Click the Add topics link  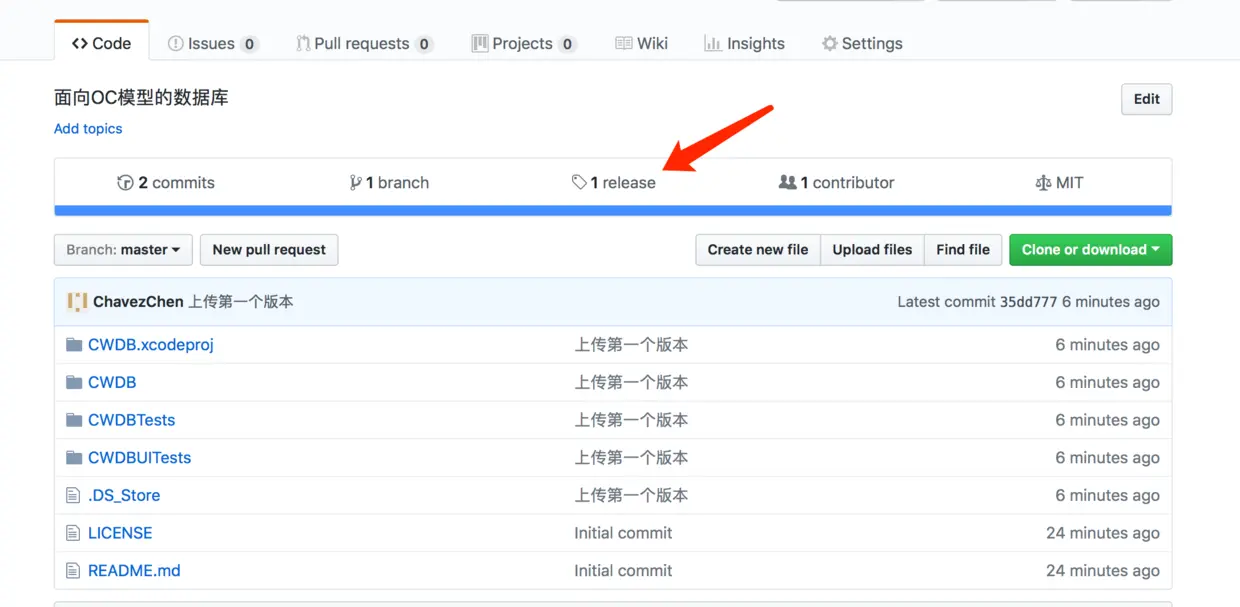click(88, 129)
